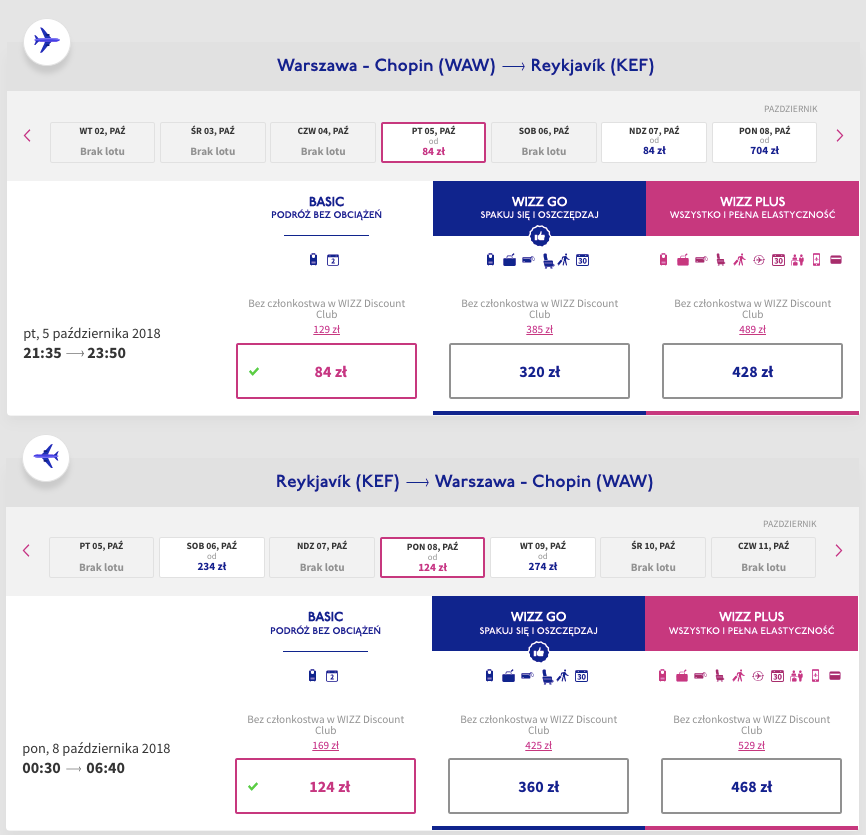Switch outbound date to NDZ 07, PAŹ
Screen dimensions: 866x835
click(654, 142)
